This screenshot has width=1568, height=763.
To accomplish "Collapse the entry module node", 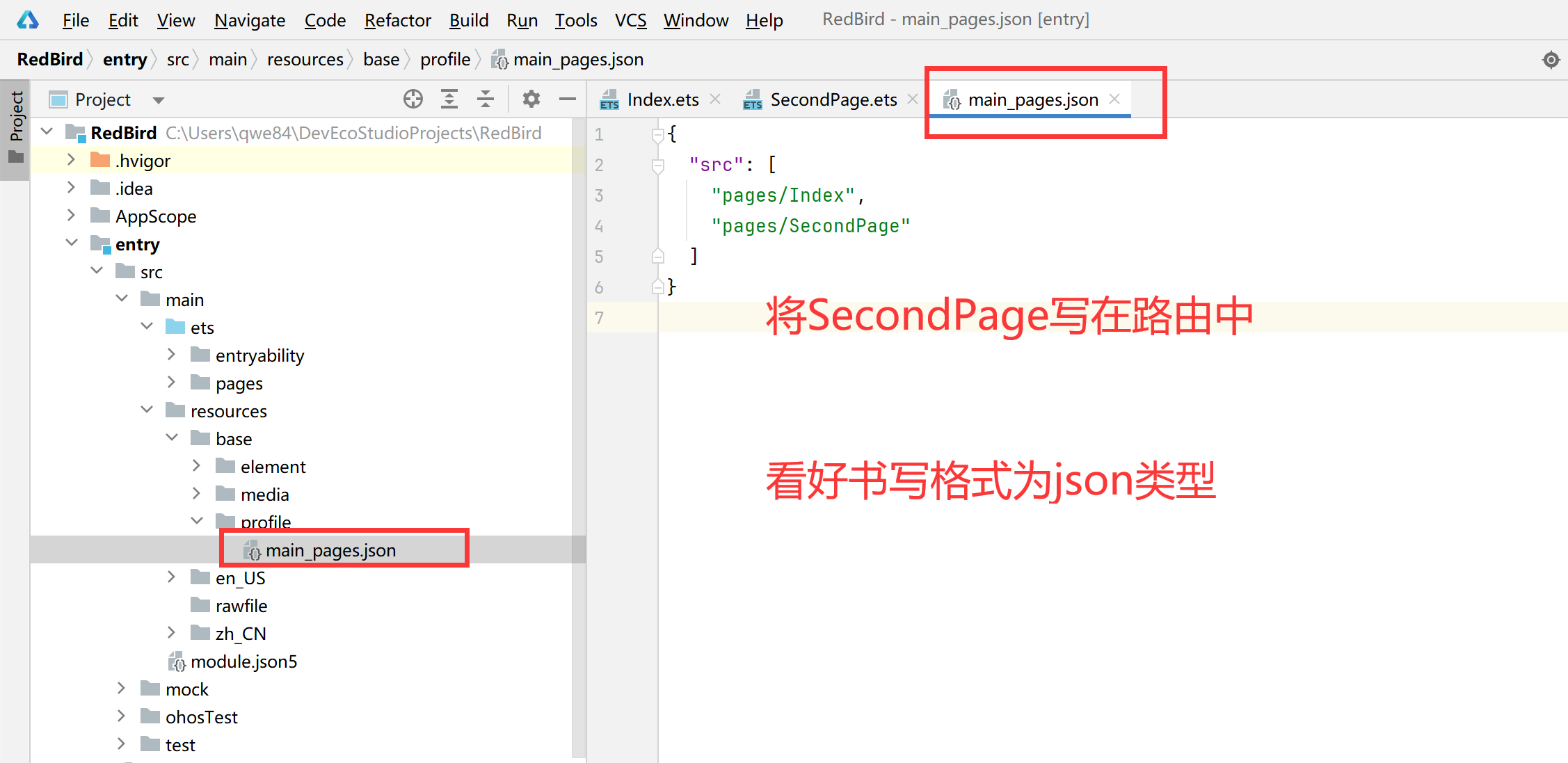I will [72, 243].
